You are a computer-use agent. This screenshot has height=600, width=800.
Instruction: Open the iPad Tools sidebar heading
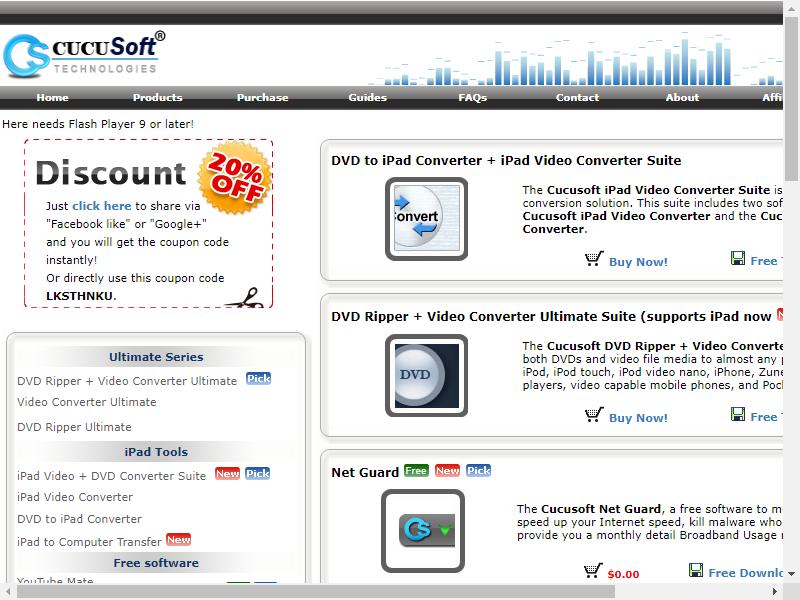pos(156,452)
